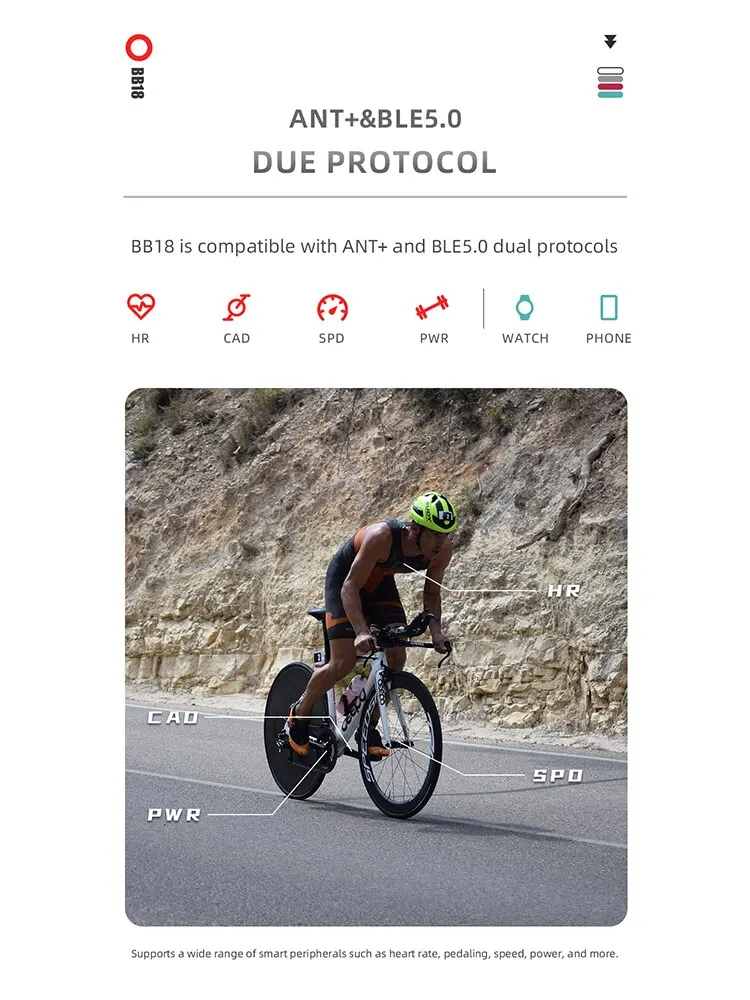This screenshot has width=750, height=1000.
Task: Click the SPD callout label near front wheel
Action: coord(558,776)
